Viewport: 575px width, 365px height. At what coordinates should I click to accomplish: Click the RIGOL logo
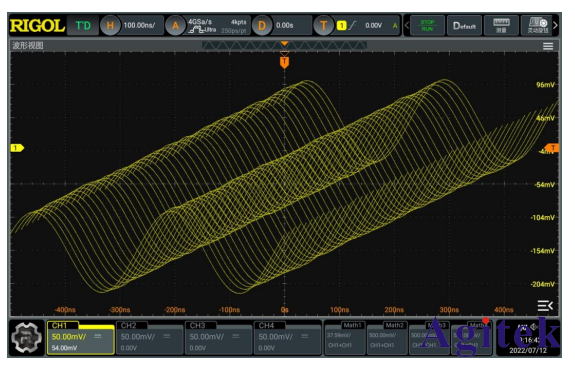tap(37, 26)
